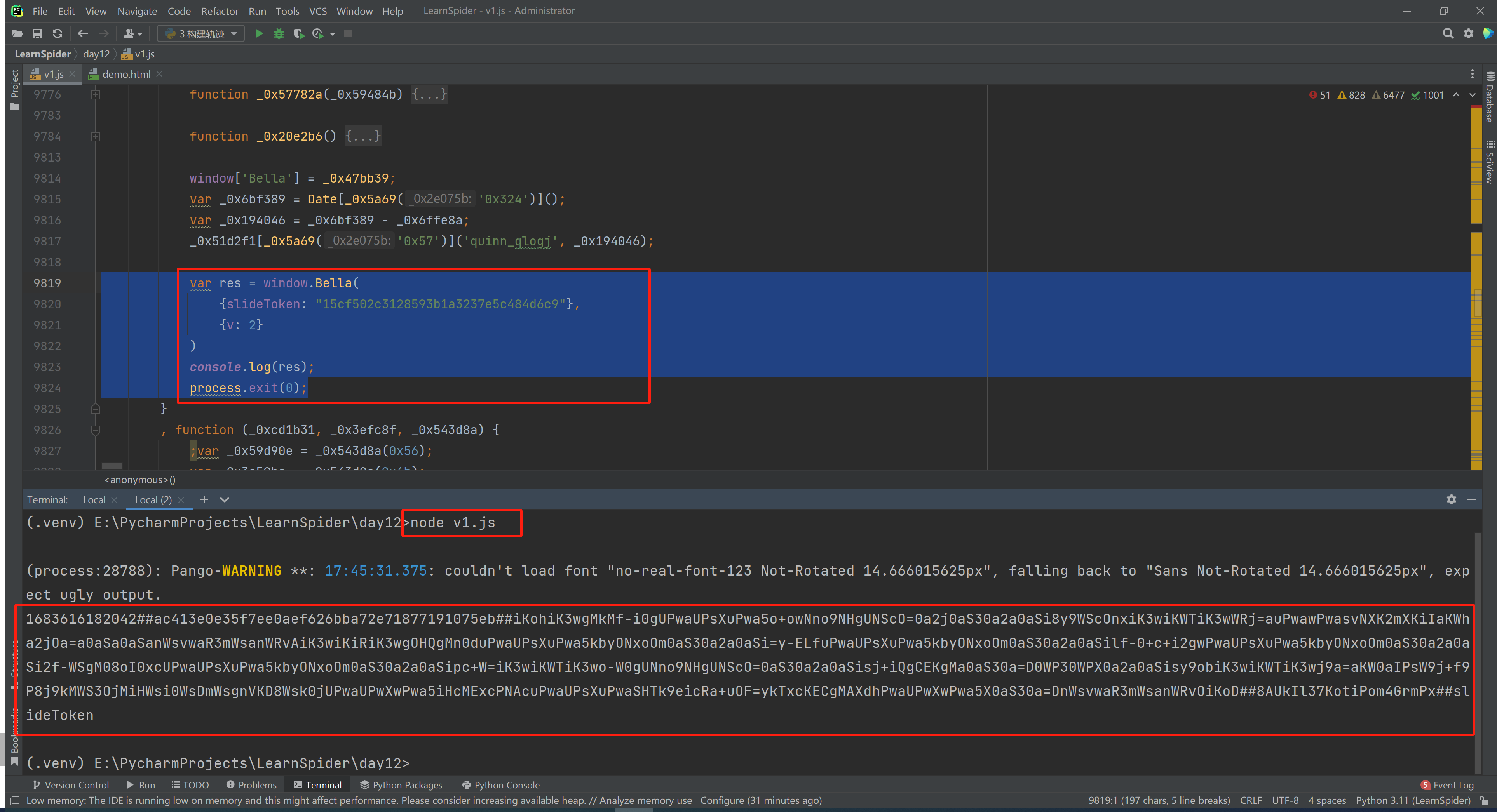Open terminal session dropdown chevron
This screenshot has height=812, width=1497.
pos(225,499)
